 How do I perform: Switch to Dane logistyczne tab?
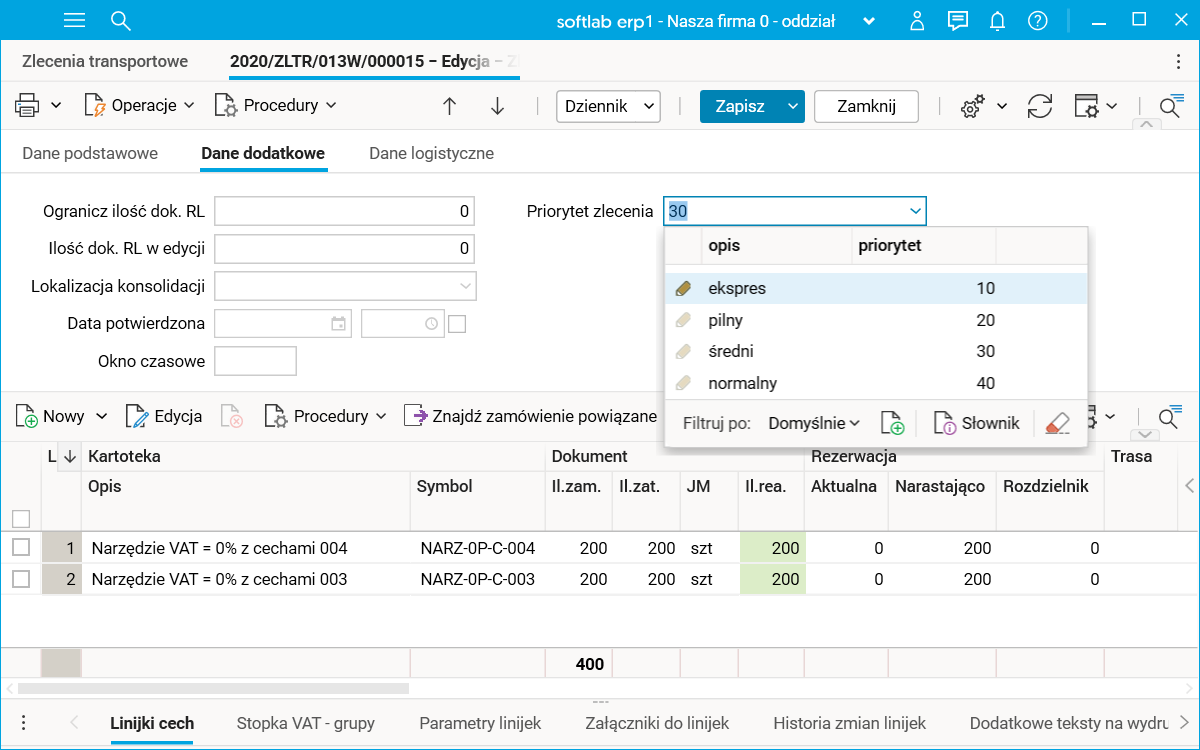(431, 153)
